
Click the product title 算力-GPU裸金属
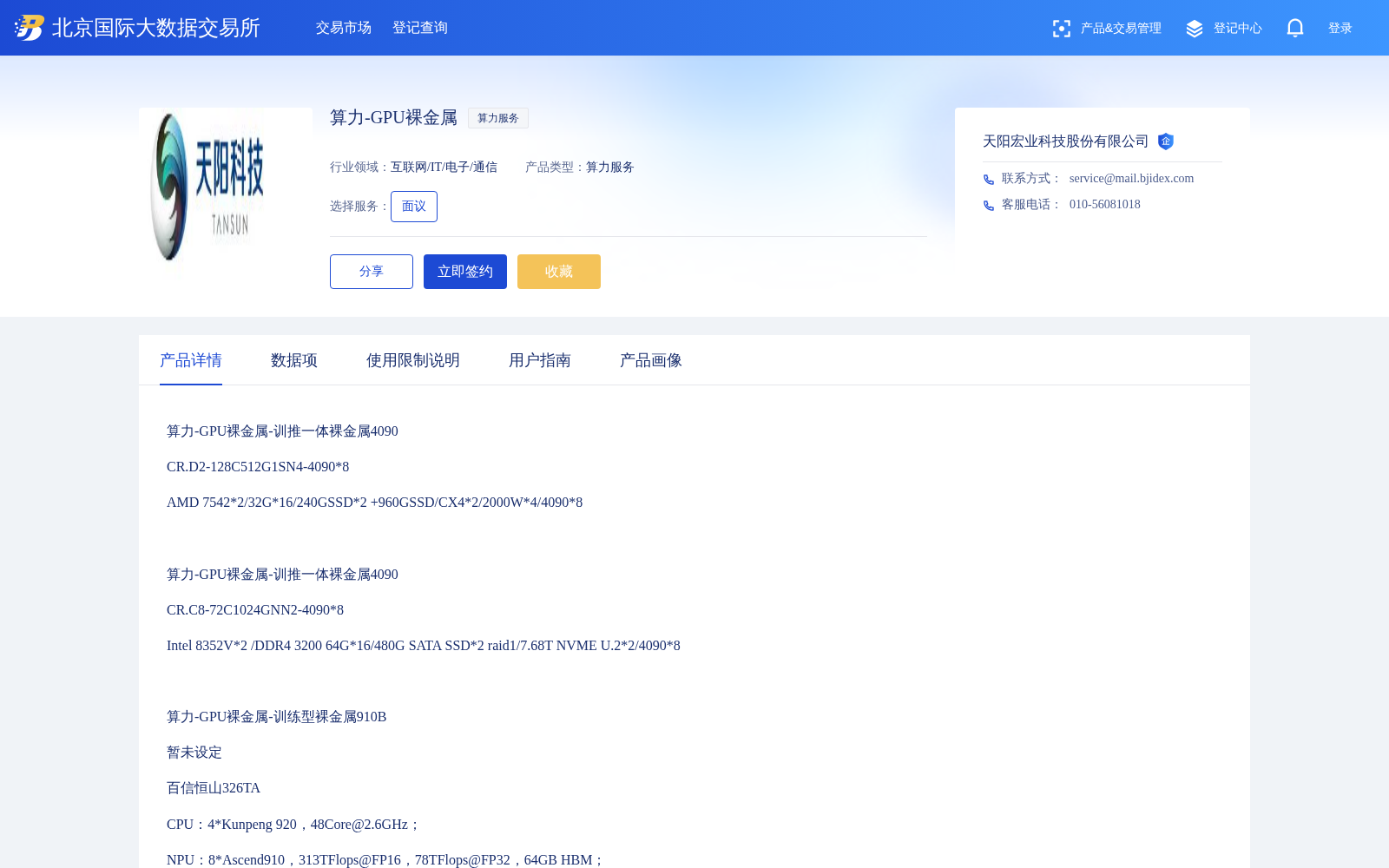click(x=393, y=118)
